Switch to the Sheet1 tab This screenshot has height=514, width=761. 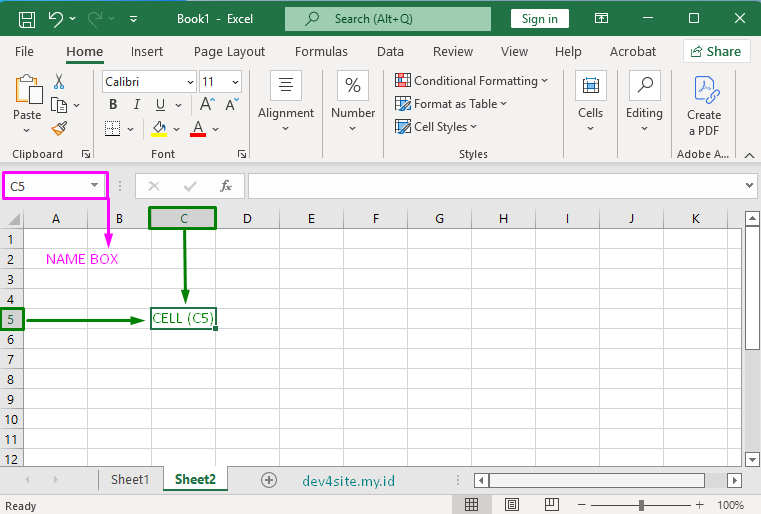130,480
